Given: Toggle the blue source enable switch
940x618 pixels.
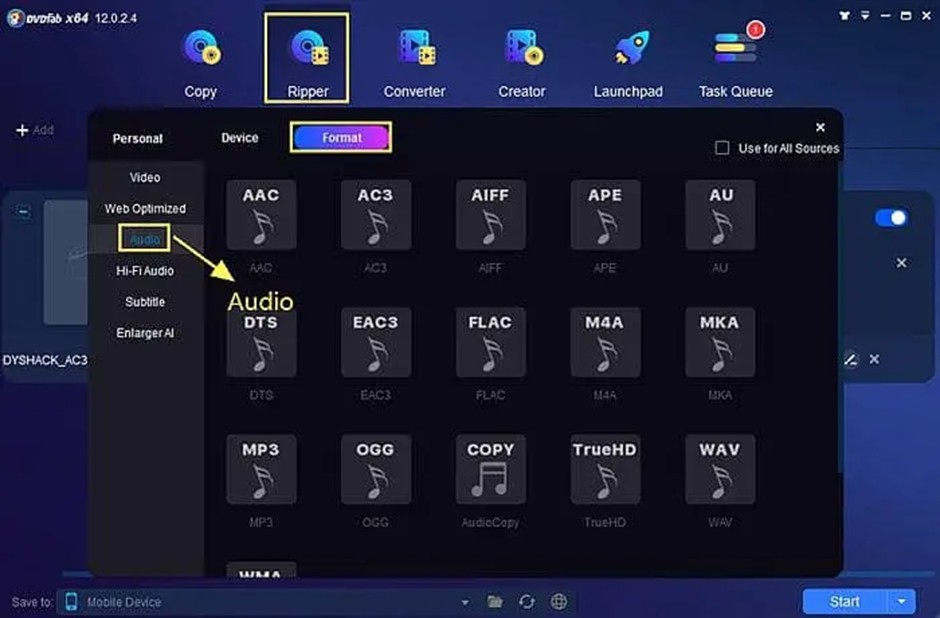Looking at the screenshot, I should click(891, 218).
